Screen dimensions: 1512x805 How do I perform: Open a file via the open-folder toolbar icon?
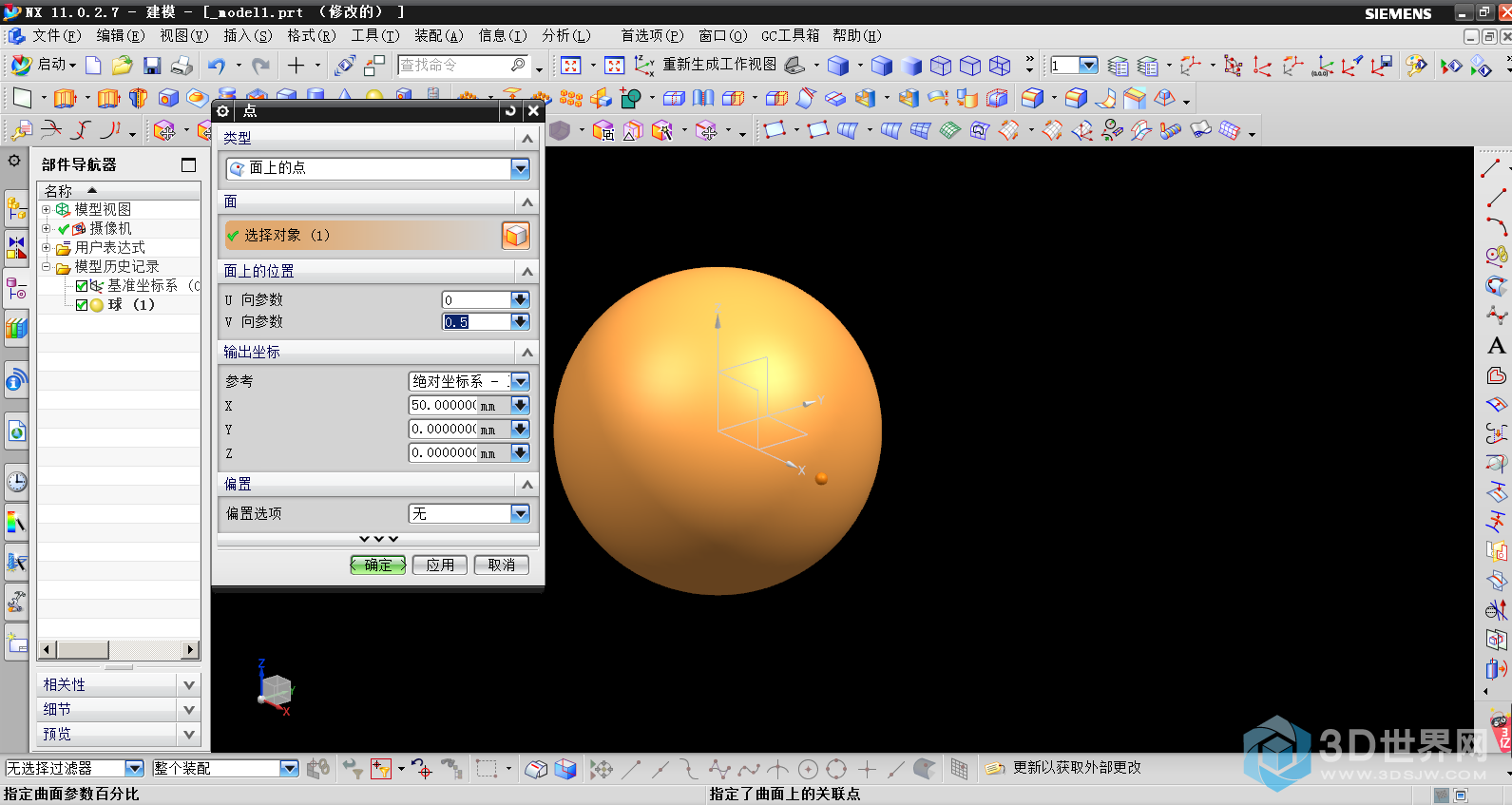coord(122,65)
